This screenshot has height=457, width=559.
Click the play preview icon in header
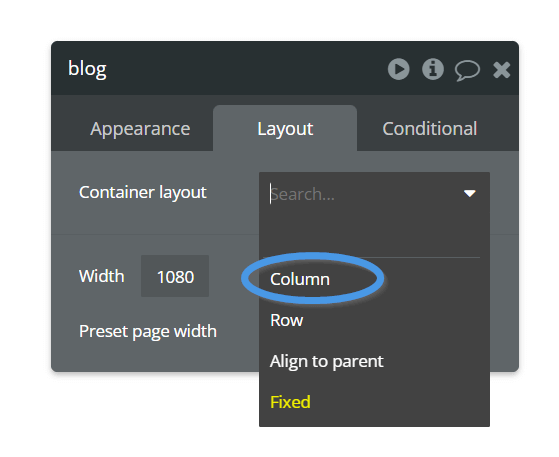tap(399, 69)
